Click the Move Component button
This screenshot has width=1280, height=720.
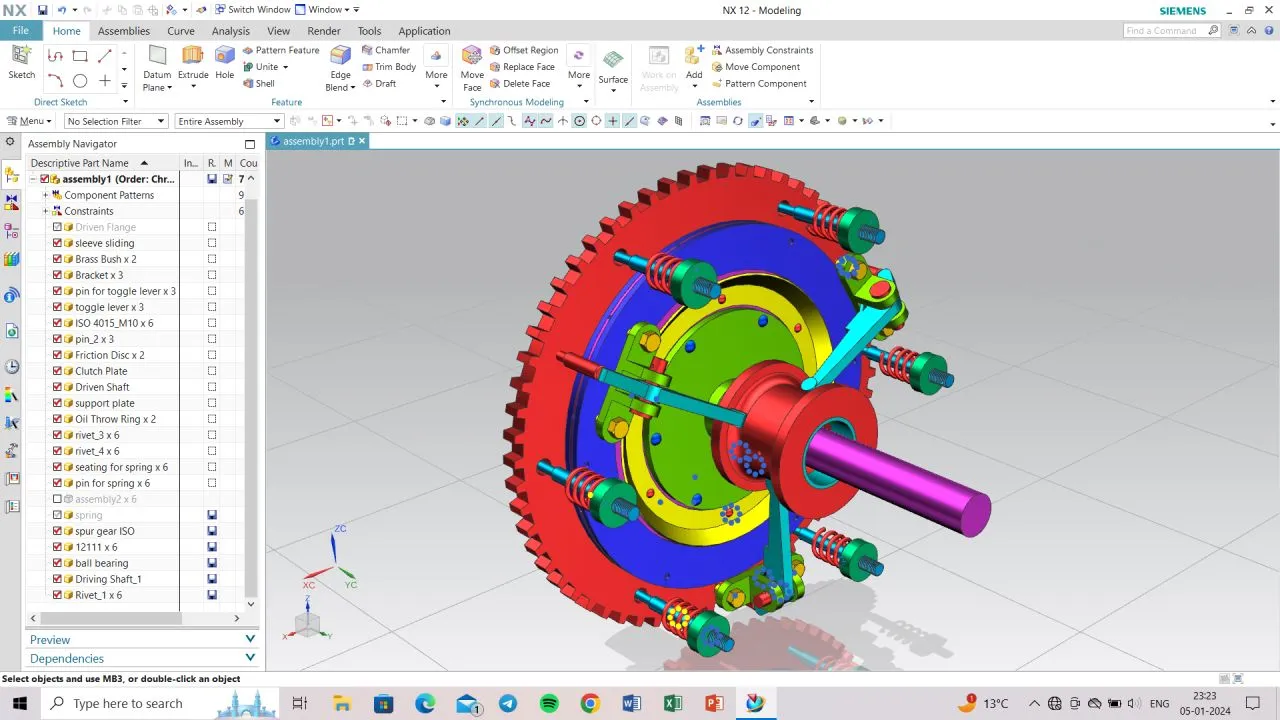point(756,67)
